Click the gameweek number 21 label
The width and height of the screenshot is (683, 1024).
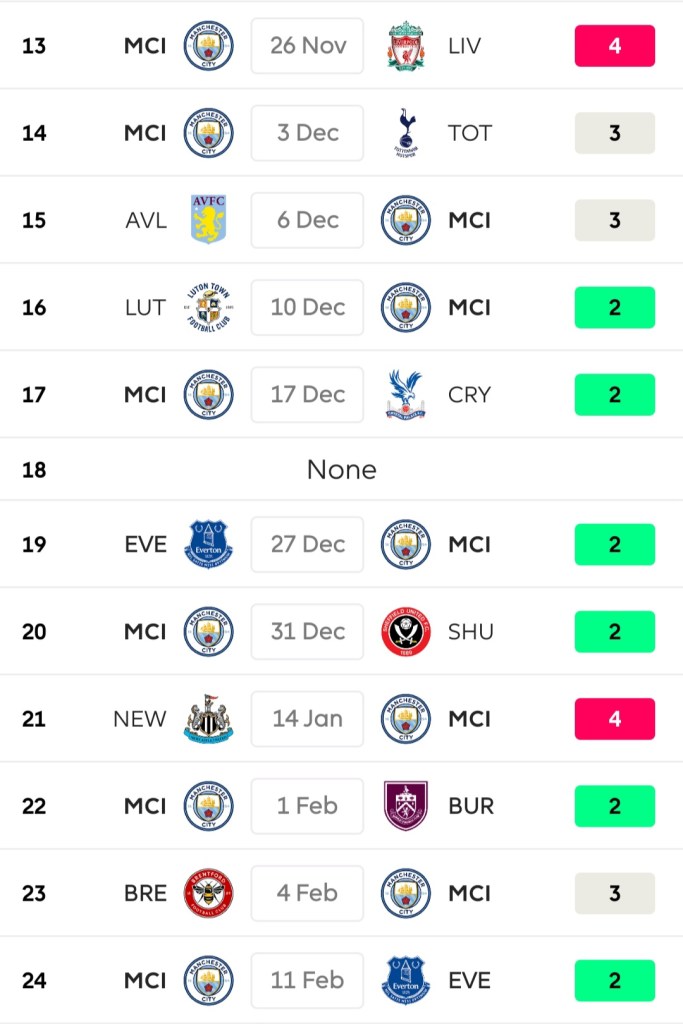point(34,718)
